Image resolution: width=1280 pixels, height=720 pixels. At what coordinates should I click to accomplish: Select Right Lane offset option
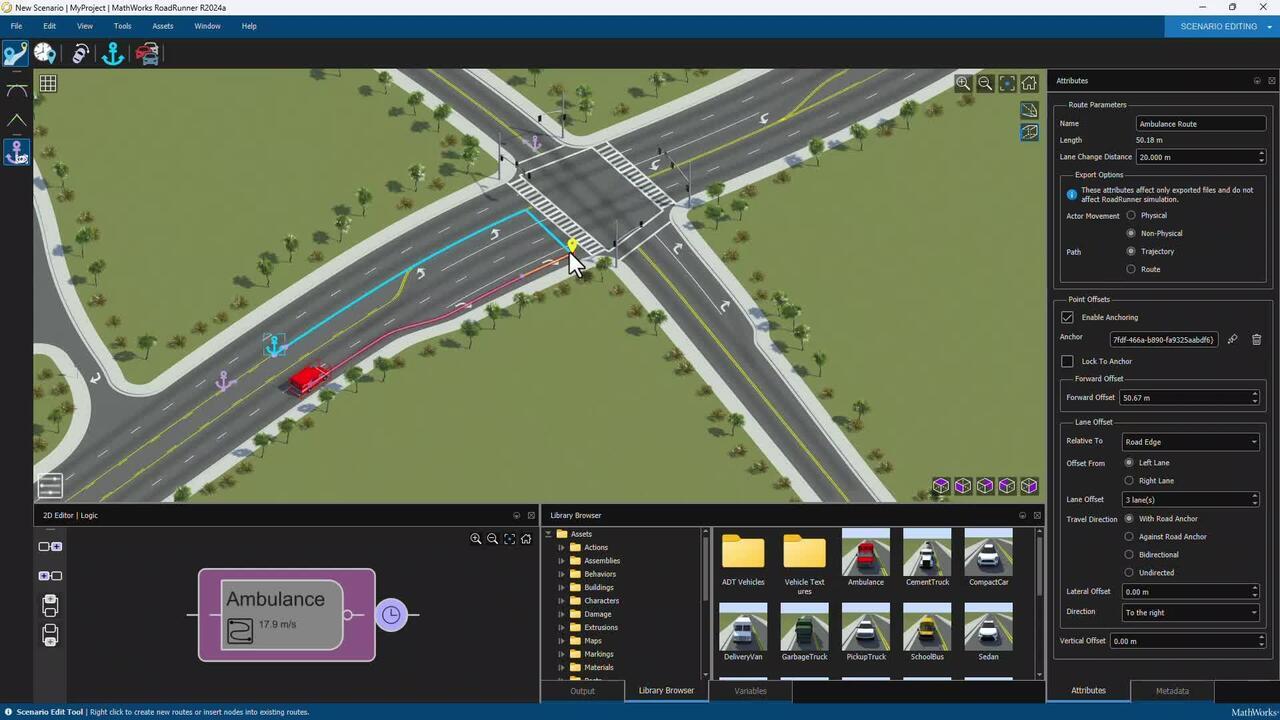[x=1129, y=480]
